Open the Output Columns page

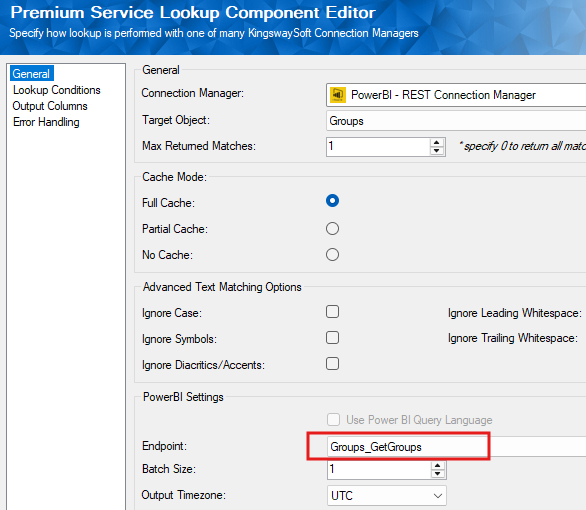pos(50,106)
